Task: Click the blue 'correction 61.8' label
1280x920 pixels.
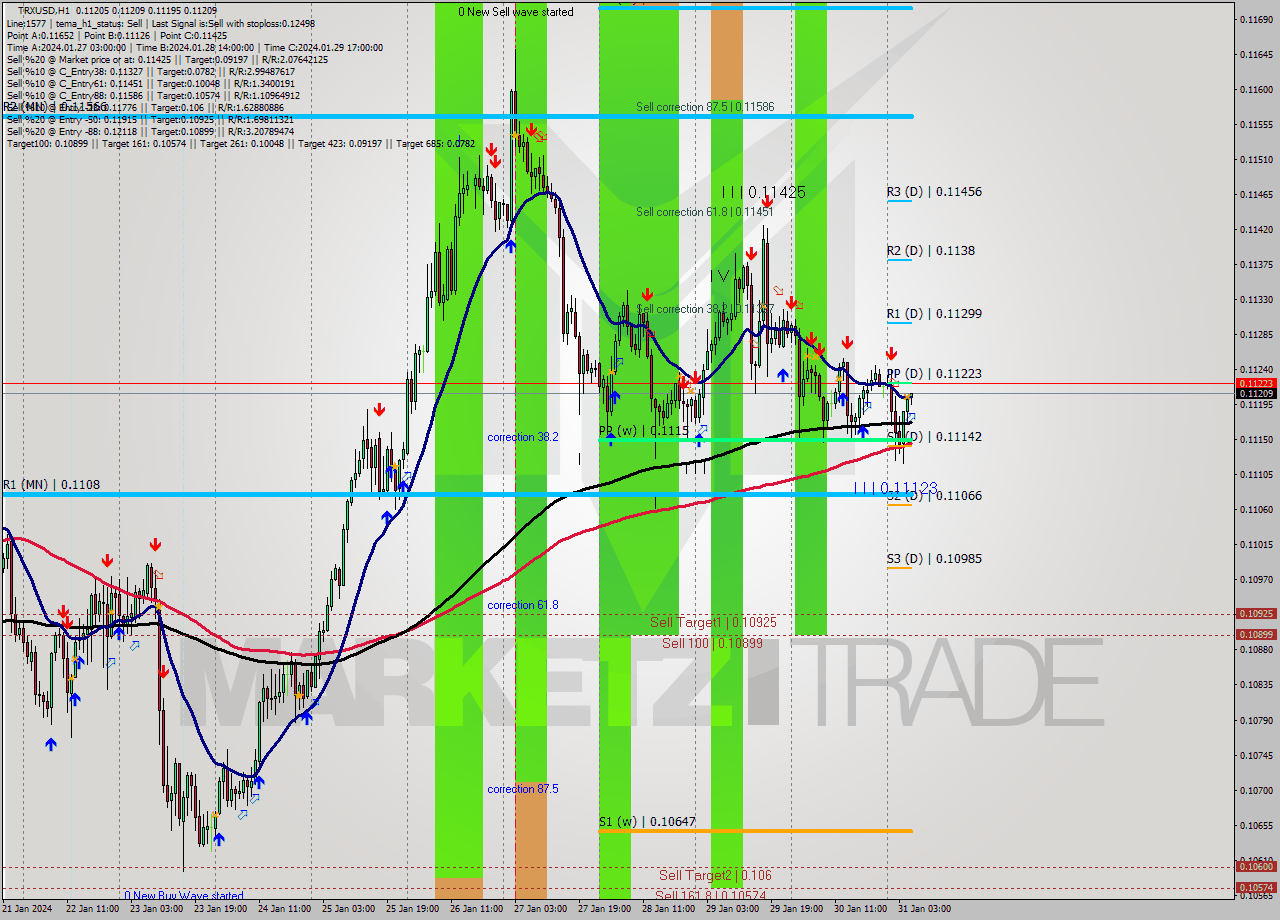Action: coord(523,606)
